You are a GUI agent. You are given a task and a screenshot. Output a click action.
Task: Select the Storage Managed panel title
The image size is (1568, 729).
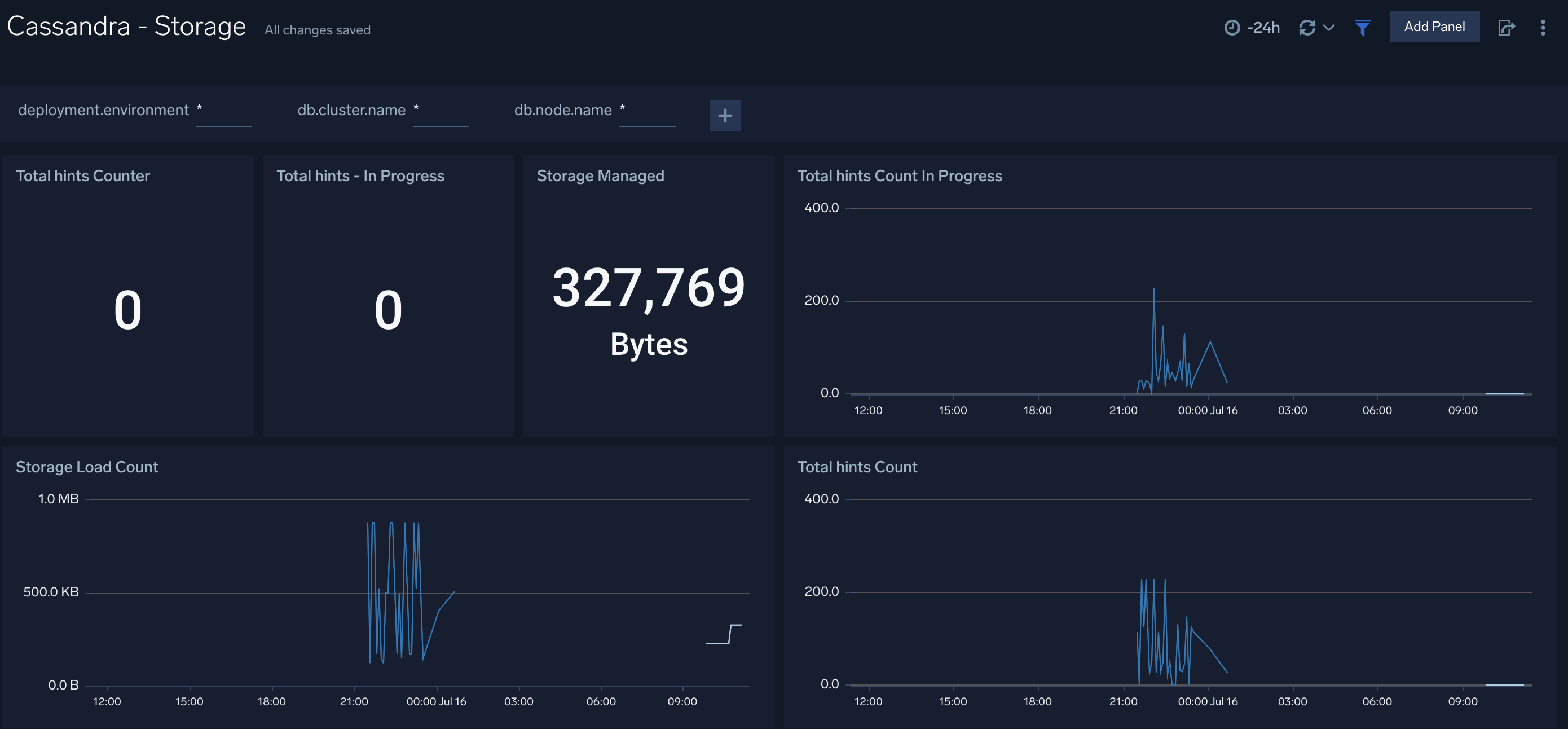click(600, 176)
